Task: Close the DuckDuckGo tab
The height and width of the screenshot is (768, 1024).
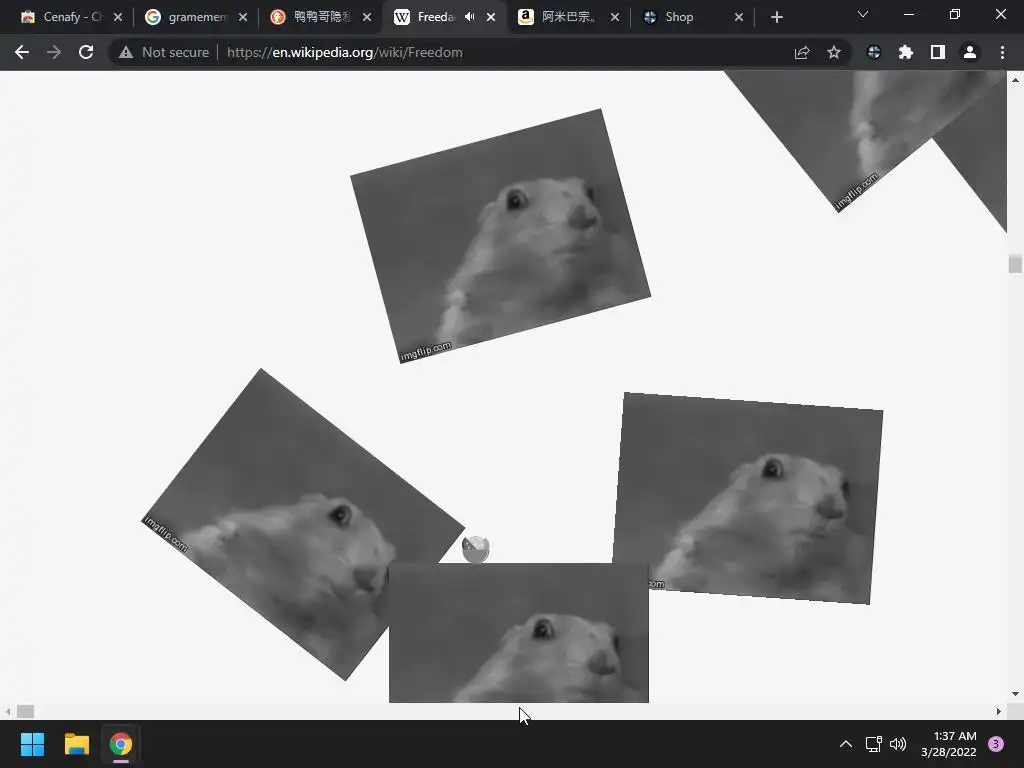Action: pos(367,17)
